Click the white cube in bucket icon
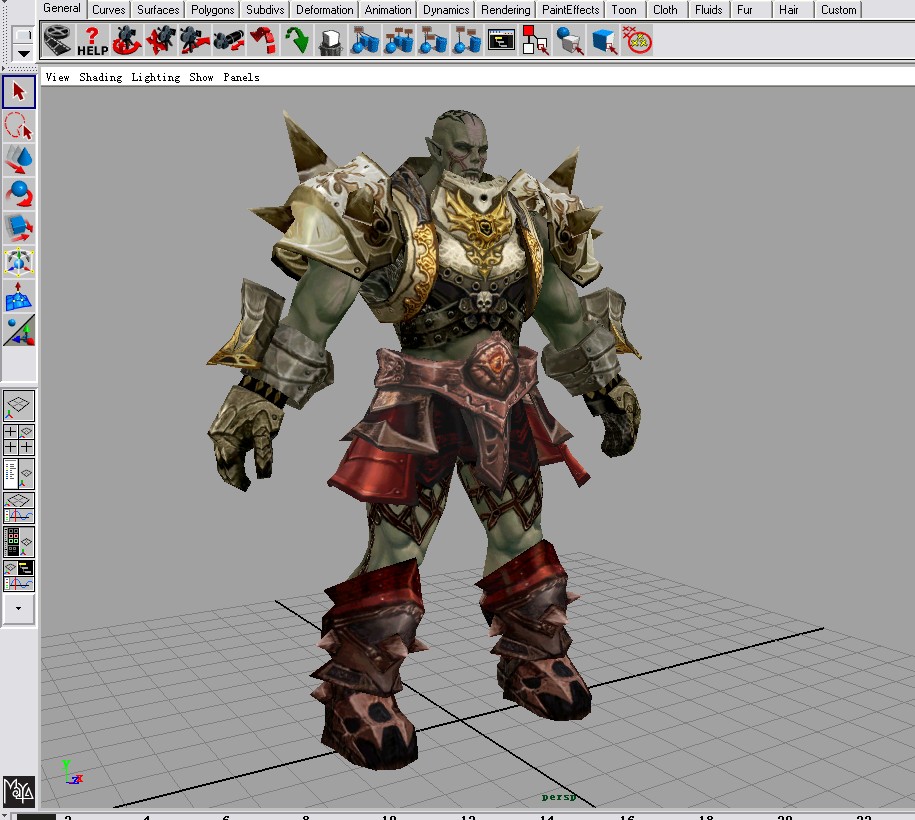915x820 pixels. click(331, 40)
